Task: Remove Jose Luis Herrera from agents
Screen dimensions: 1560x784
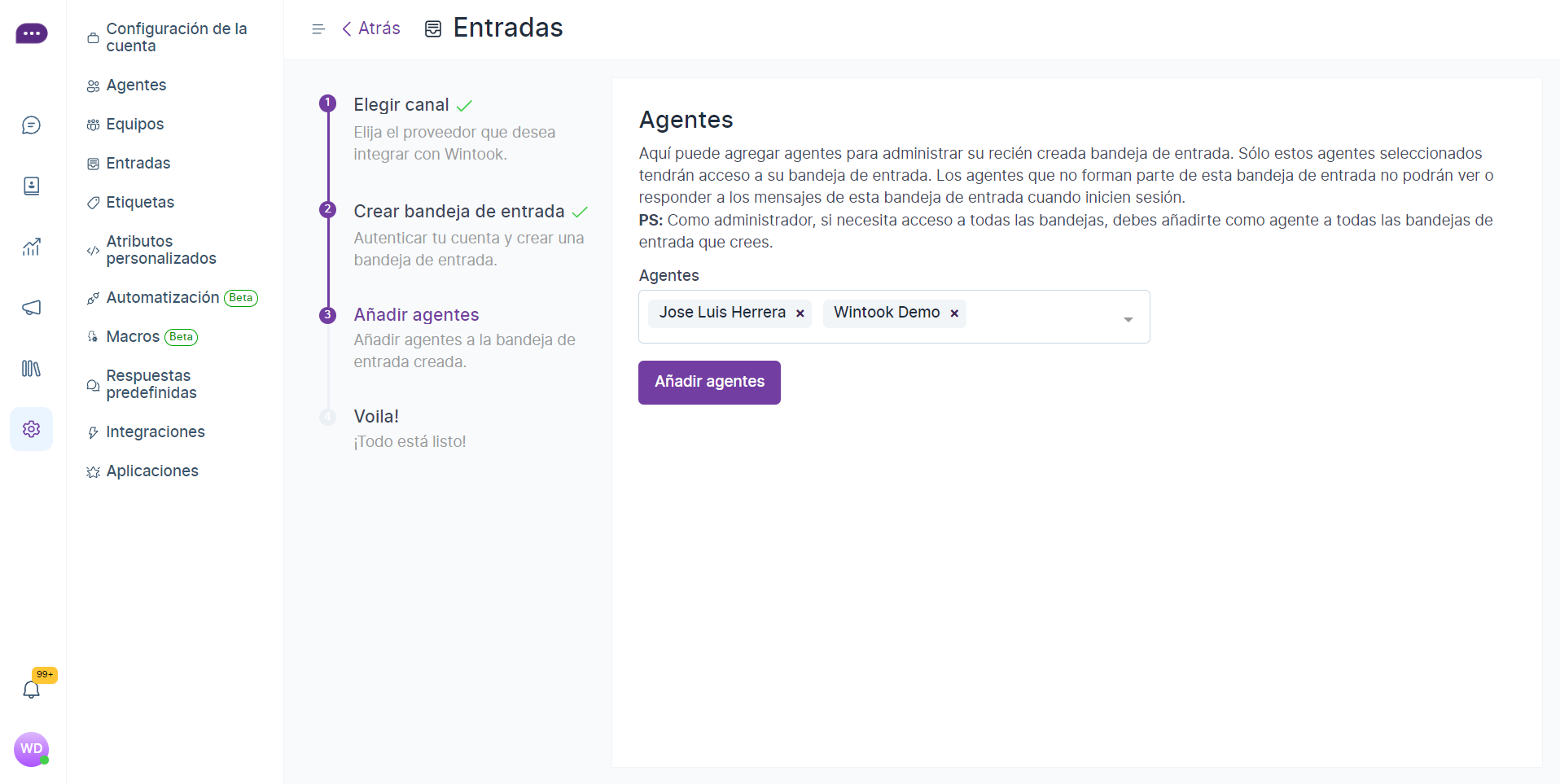Action: pos(800,313)
